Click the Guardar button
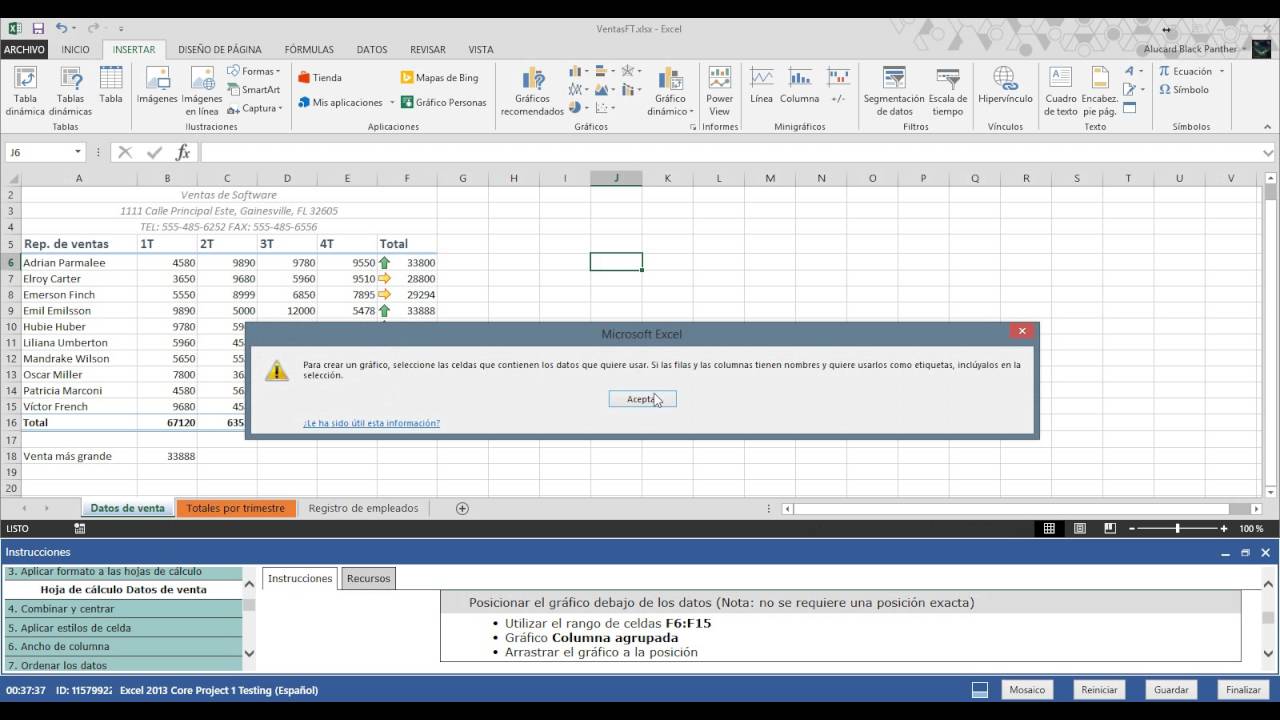The height and width of the screenshot is (720, 1280). tap(1171, 690)
